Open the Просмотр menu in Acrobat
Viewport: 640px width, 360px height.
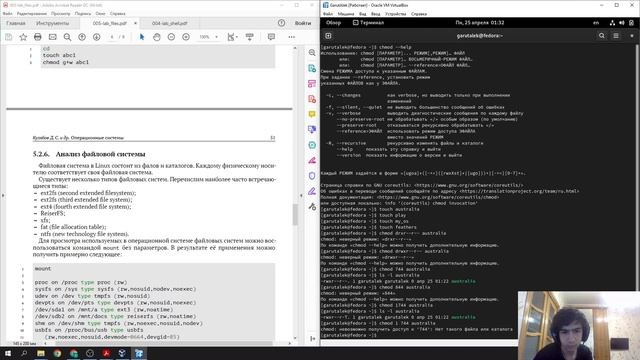pos(60,13)
